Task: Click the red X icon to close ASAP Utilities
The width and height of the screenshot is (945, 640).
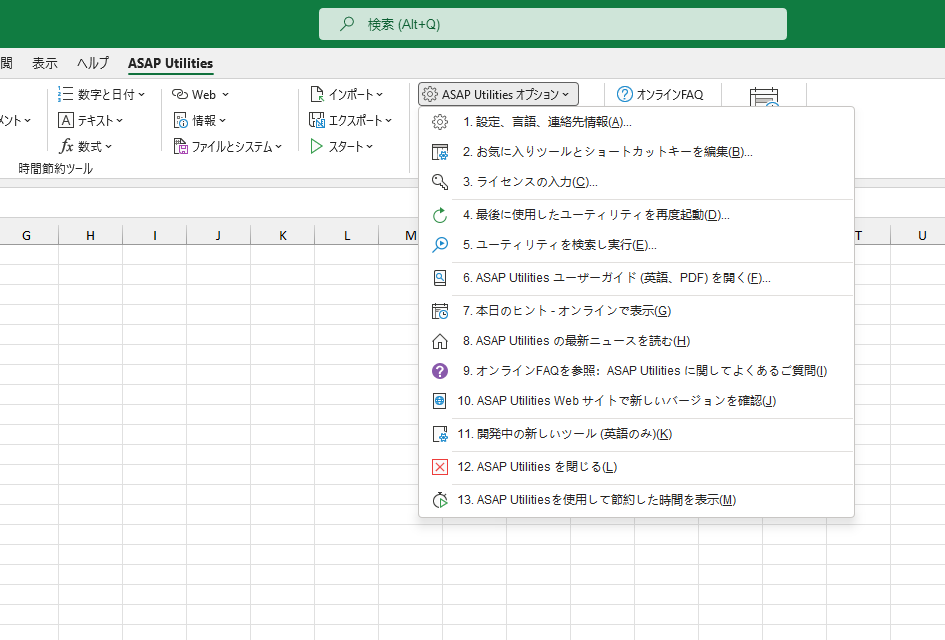Action: pyautogui.click(x=439, y=467)
